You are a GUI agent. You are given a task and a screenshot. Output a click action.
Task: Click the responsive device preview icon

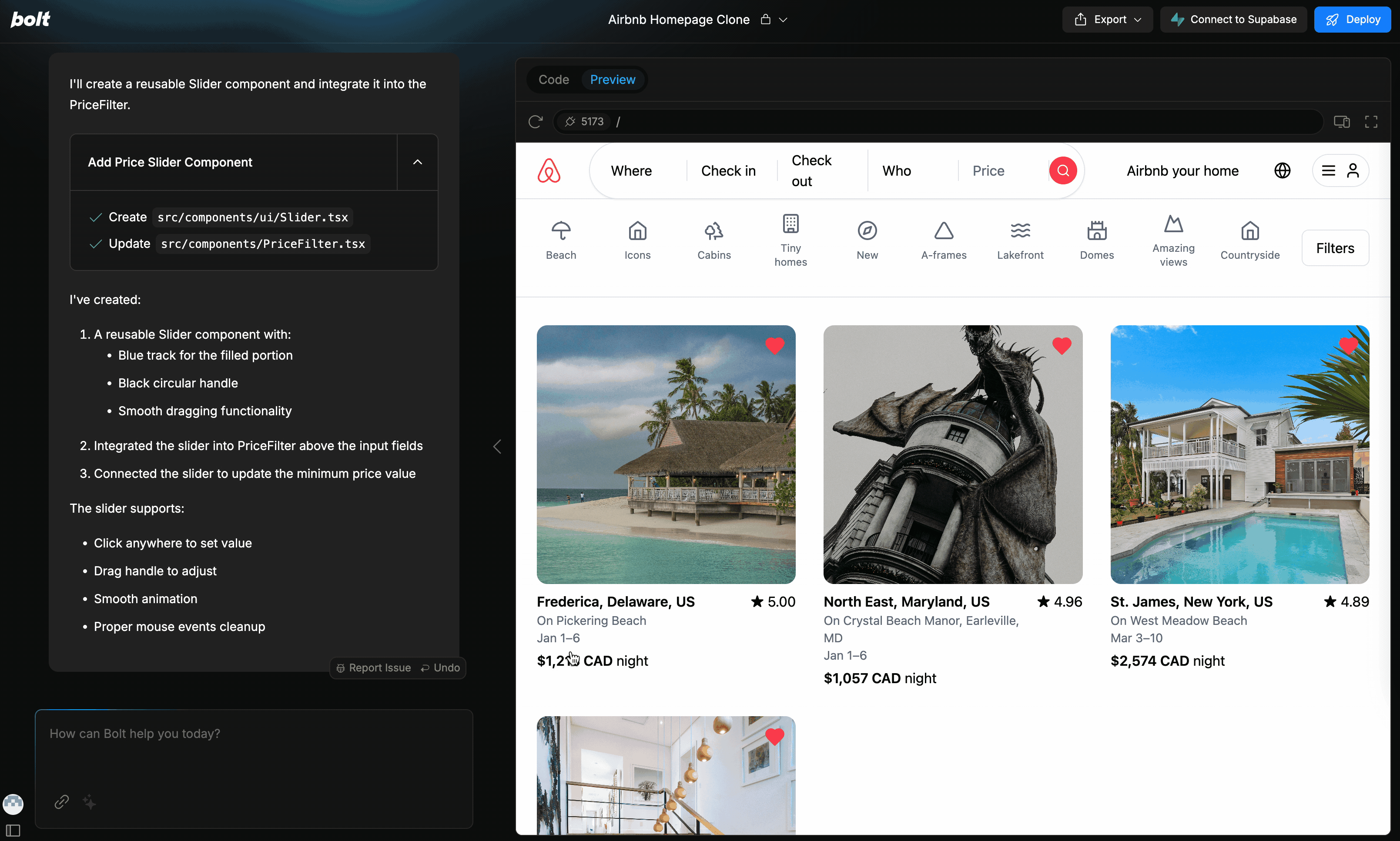coord(1342,121)
